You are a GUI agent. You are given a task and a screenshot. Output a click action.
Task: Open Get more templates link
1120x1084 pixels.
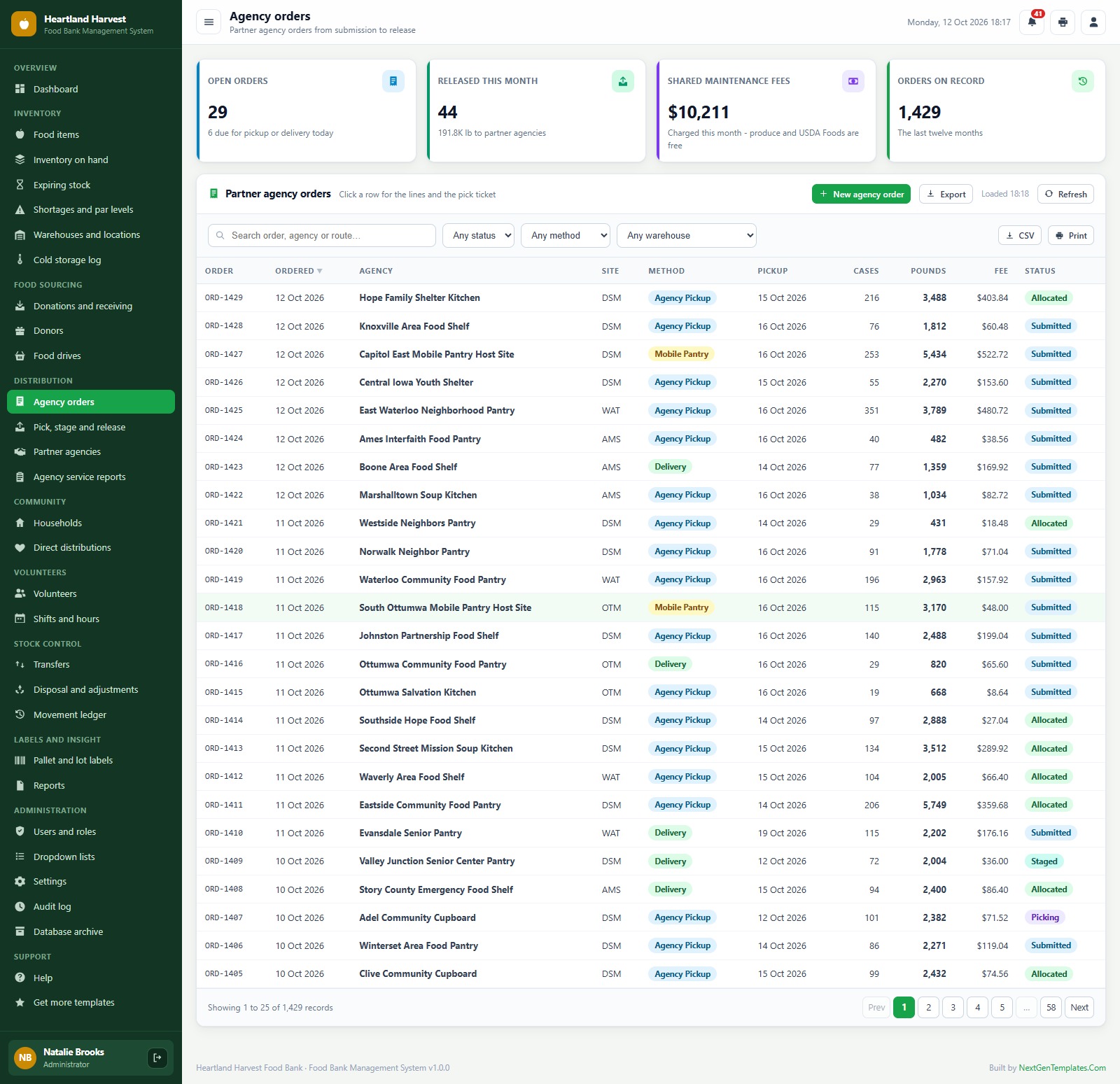[x=91, y=1002]
